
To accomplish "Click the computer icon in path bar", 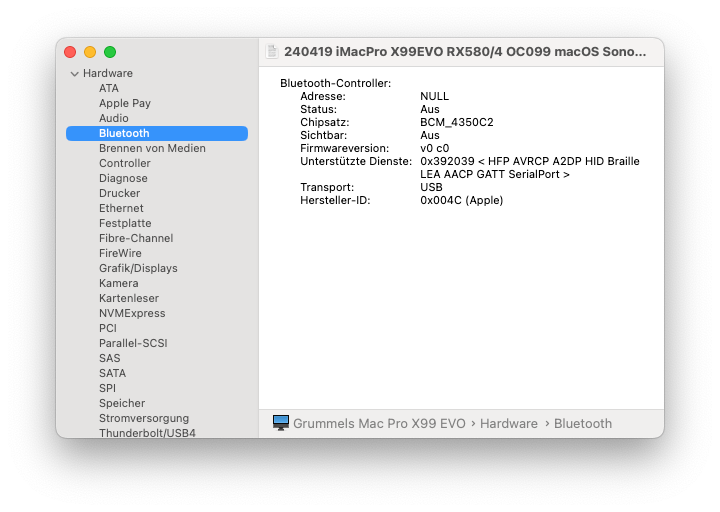I will coord(281,423).
